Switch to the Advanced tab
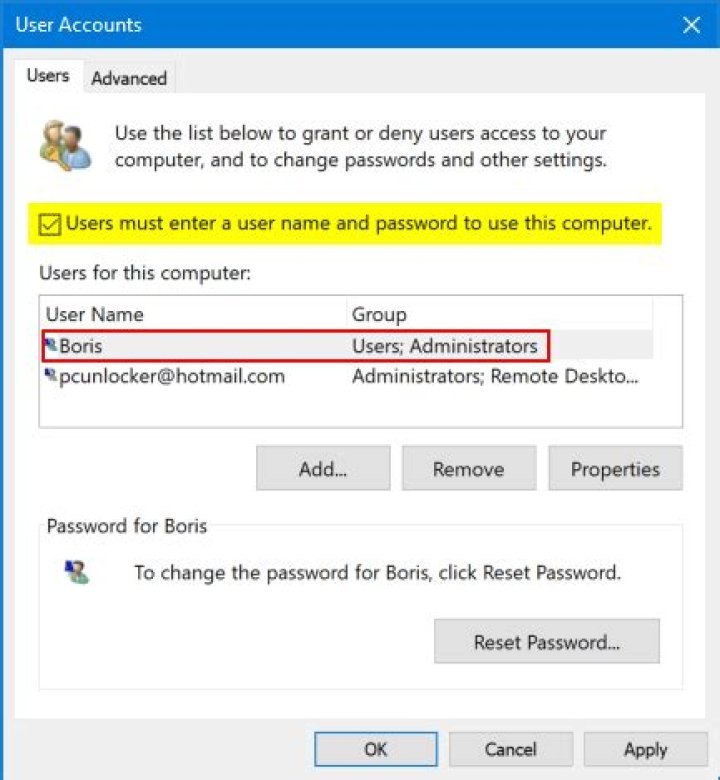 pyautogui.click(x=129, y=78)
